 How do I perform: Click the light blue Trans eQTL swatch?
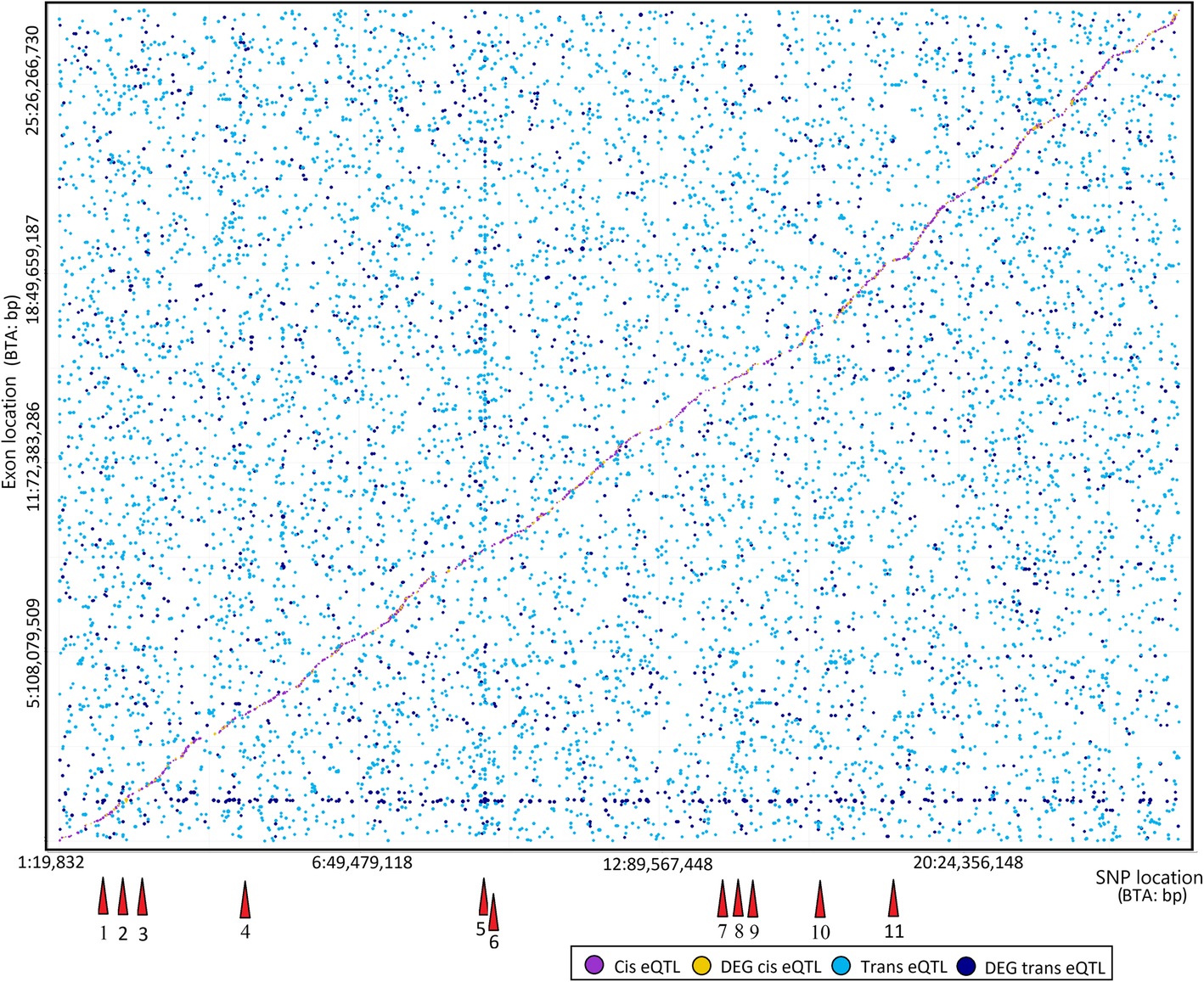pos(841,965)
